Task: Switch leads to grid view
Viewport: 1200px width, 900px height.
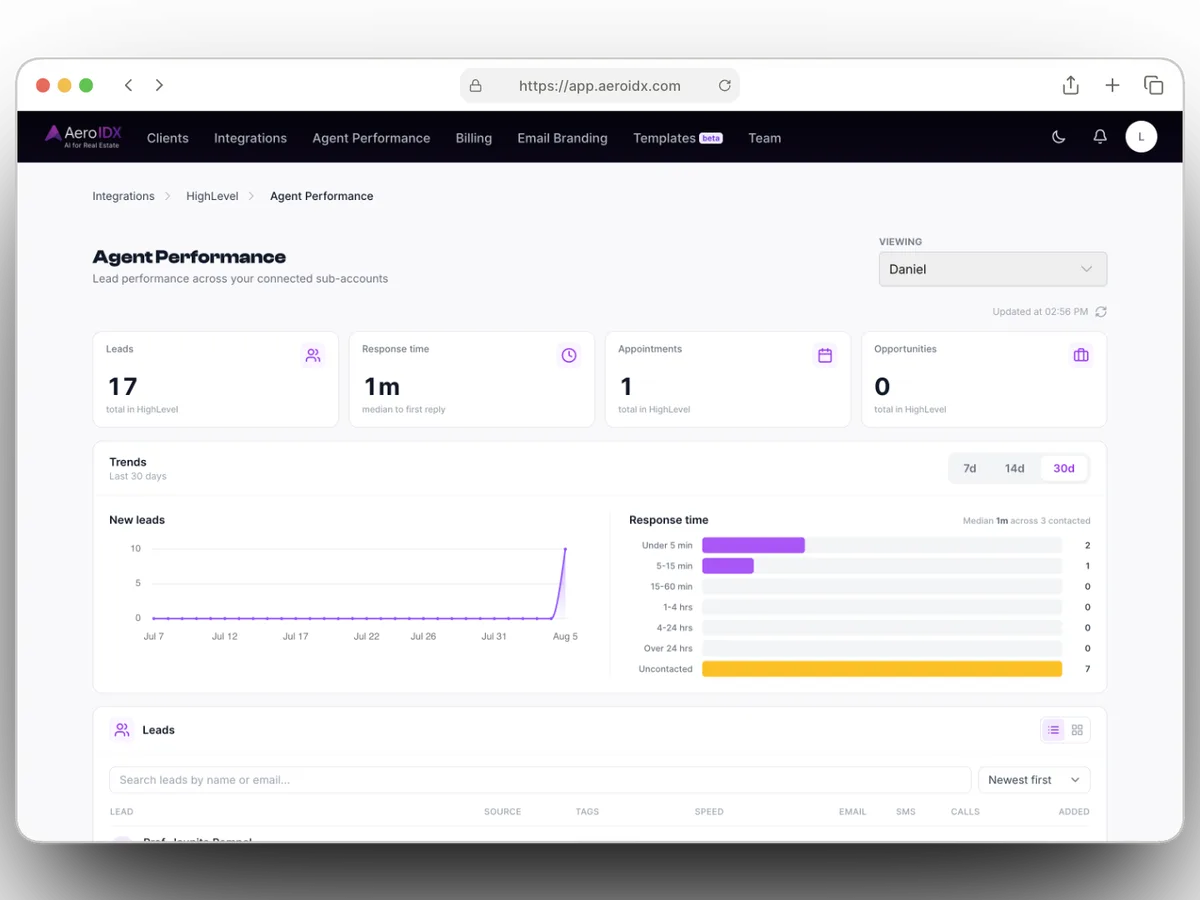Action: click(1077, 730)
